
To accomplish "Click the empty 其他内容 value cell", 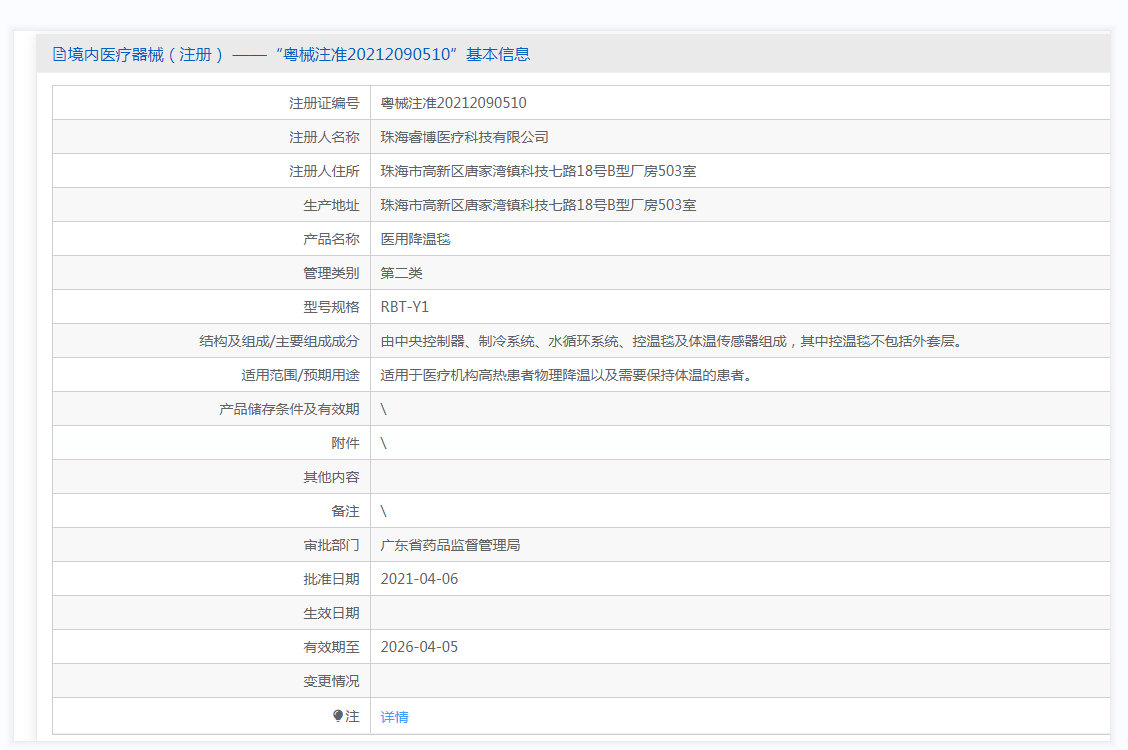I will [x=740, y=477].
